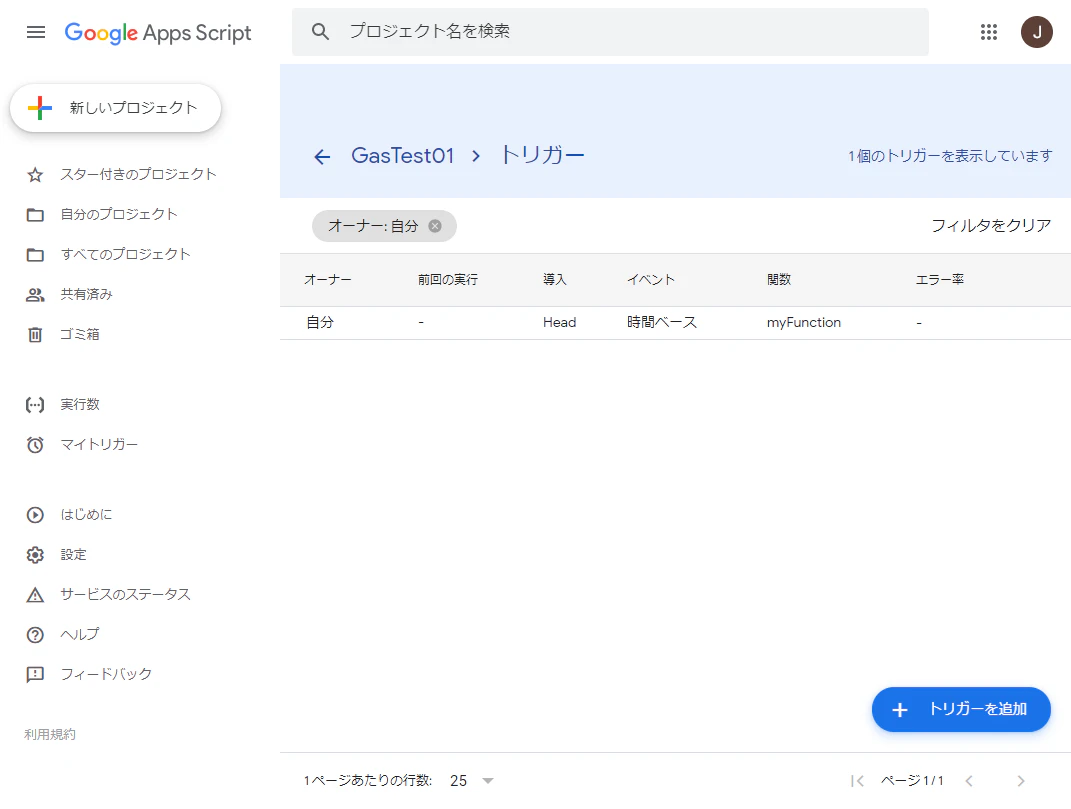Jump to first page icon
Image resolution: width=1071 pixels, height=809 pixels.
click(857, 781)
